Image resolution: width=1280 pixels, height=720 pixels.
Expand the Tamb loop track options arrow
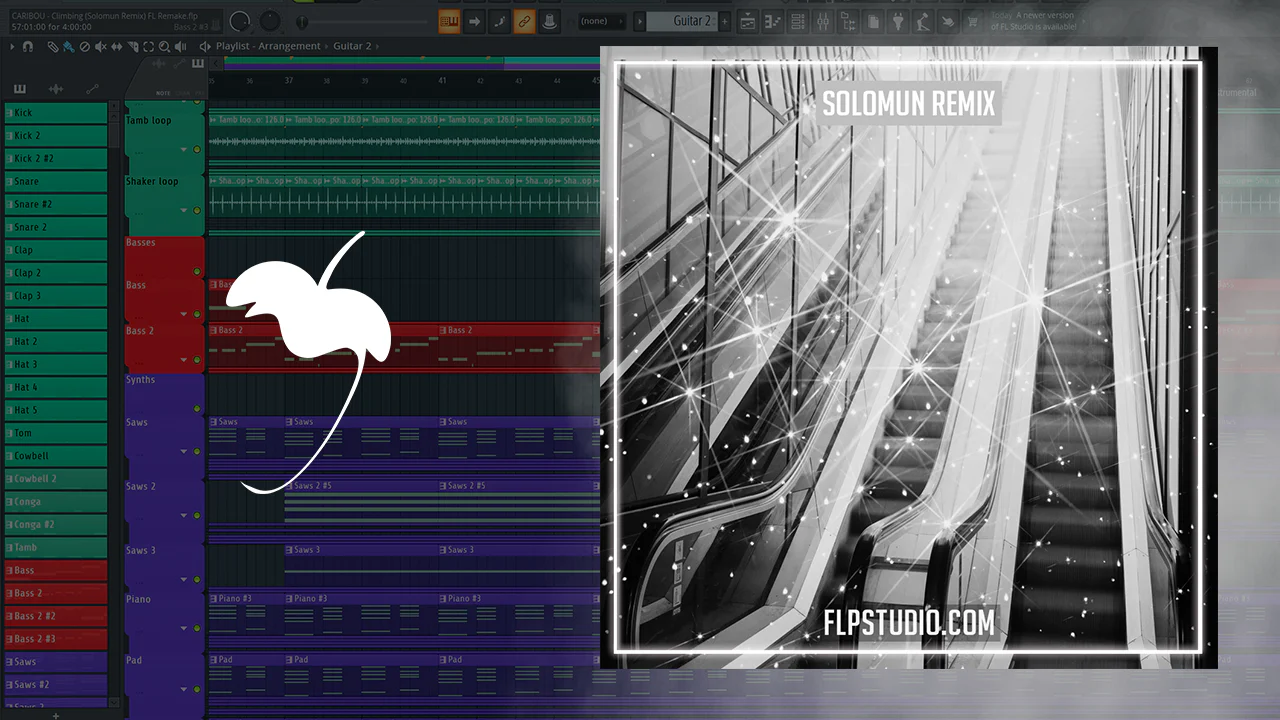[x=184, y=150]
